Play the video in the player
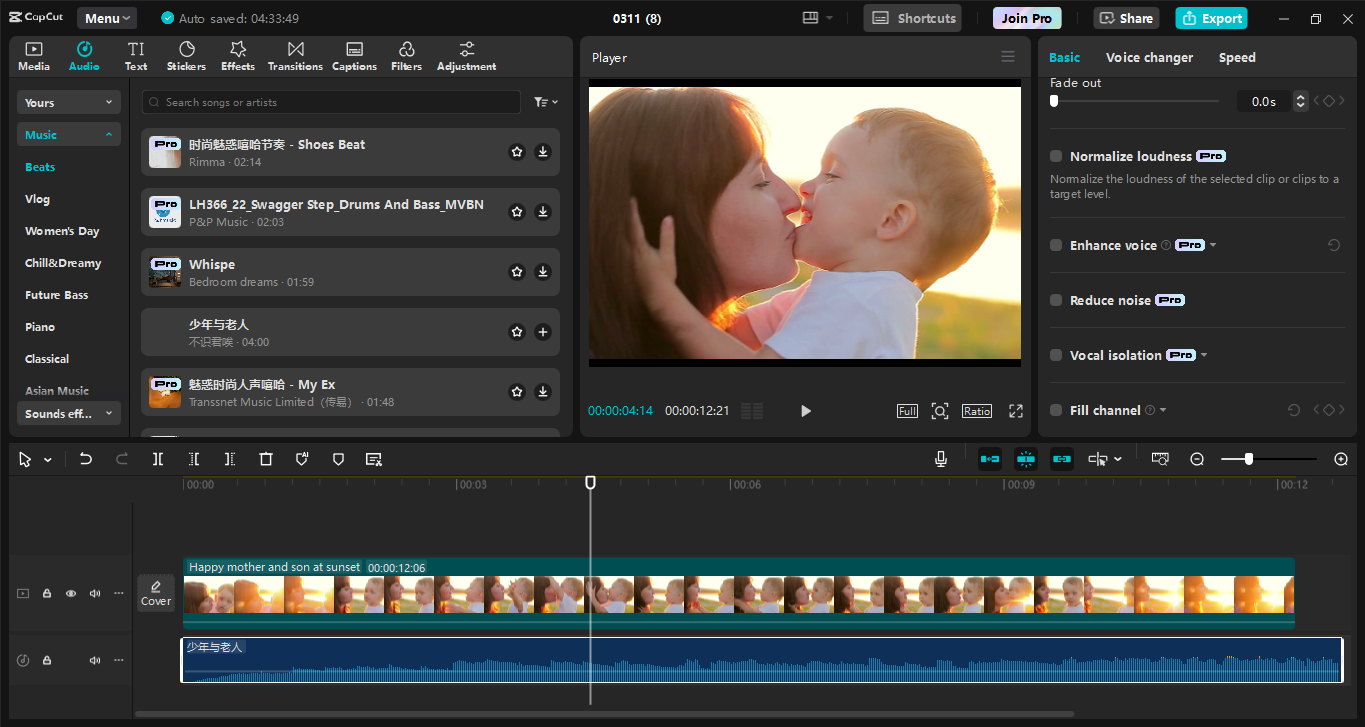The width and height of the screenshot is (1365, 727). coord(806,411)
